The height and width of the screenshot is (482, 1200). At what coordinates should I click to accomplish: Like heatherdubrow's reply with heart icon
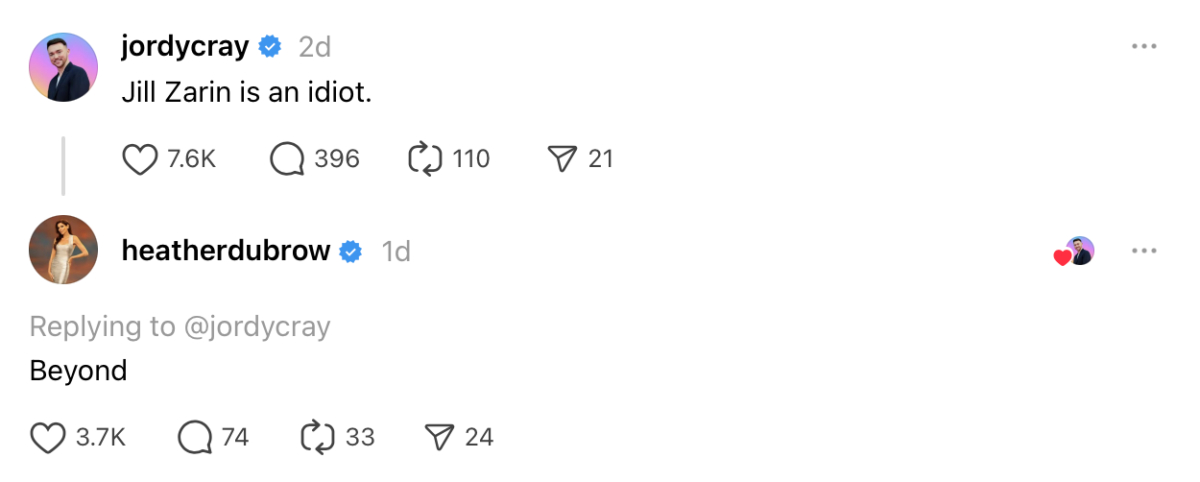[49, 437]
